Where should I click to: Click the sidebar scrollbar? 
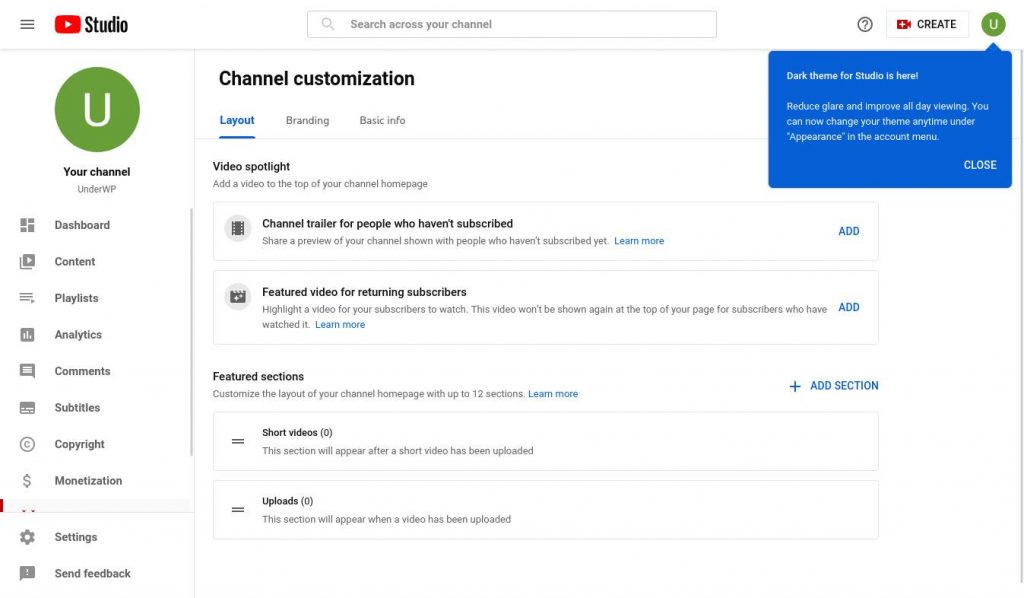tap(191, 332)
